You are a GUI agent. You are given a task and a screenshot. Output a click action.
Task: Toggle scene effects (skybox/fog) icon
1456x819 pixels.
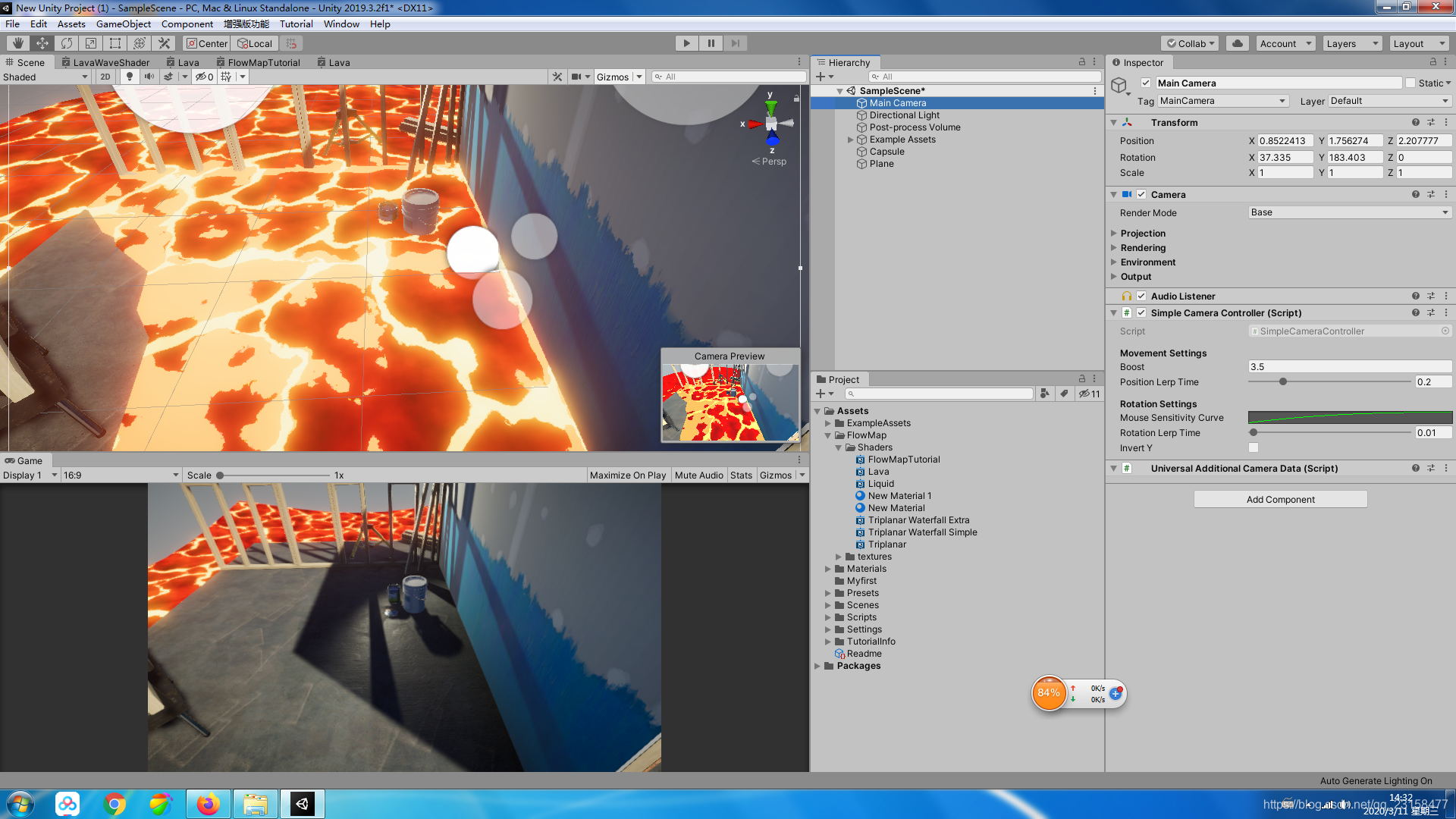(x=168, y=77)
